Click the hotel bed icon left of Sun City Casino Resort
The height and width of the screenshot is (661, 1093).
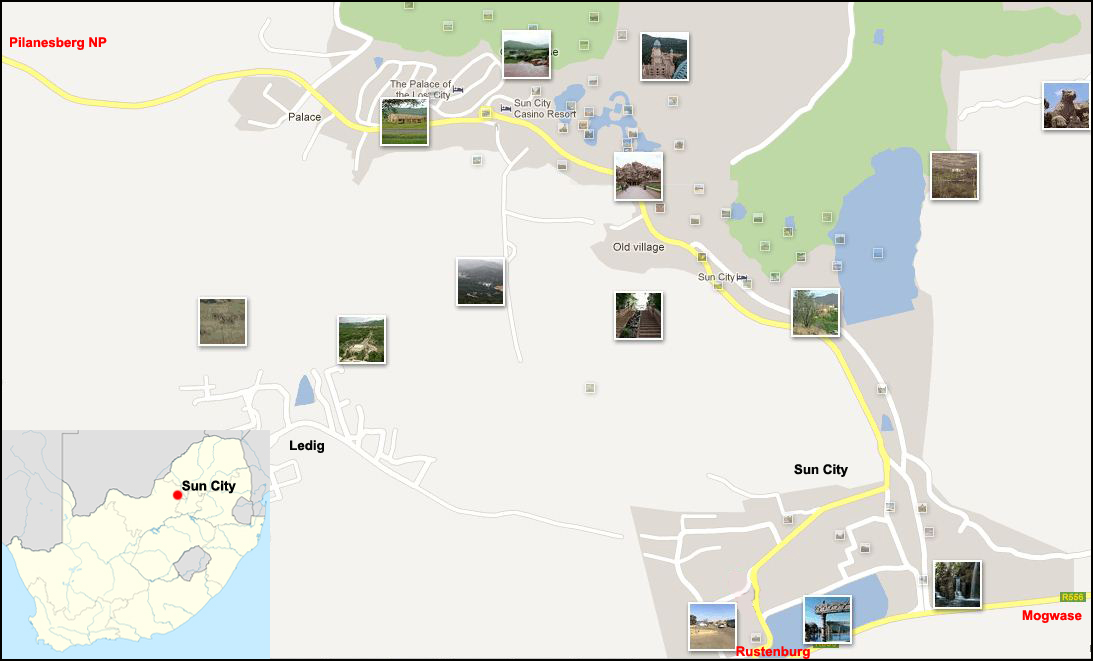(506, 108)
